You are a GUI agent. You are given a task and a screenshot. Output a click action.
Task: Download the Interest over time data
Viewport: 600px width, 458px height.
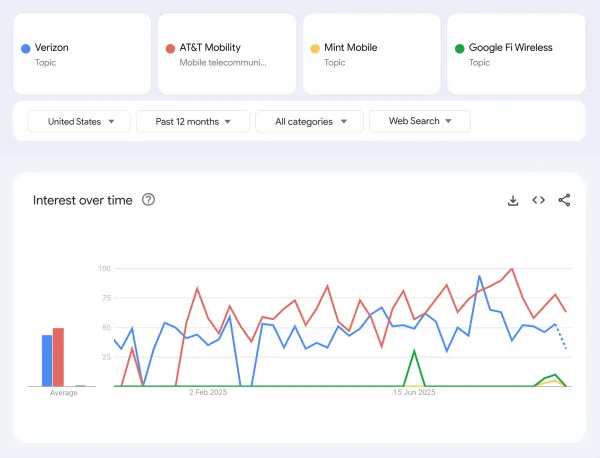point(513,200)
